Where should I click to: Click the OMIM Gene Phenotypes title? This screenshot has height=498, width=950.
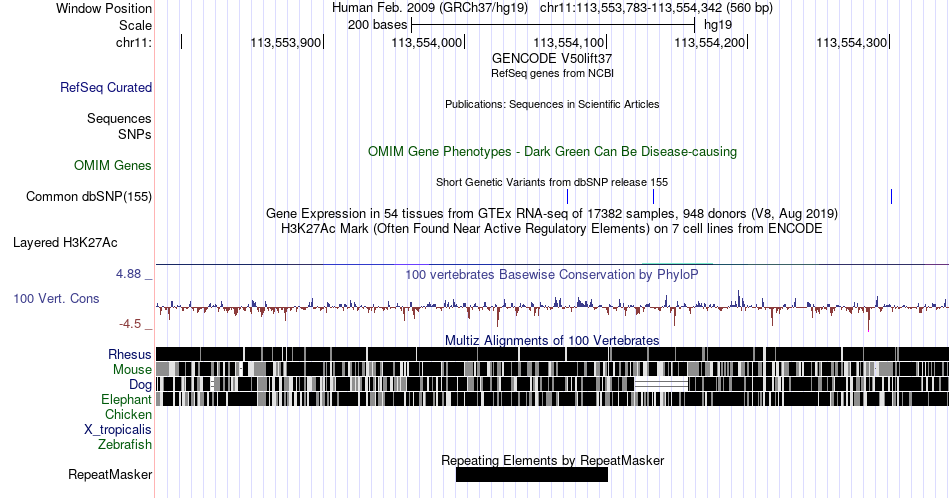(553, 151)
